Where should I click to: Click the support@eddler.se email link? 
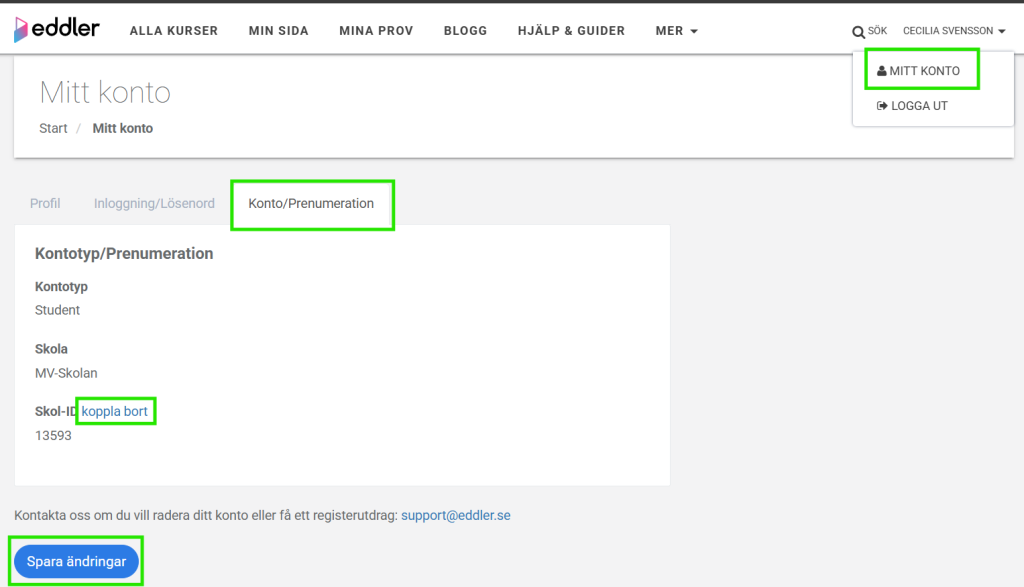pyautogui.click(x=455, y=516)
